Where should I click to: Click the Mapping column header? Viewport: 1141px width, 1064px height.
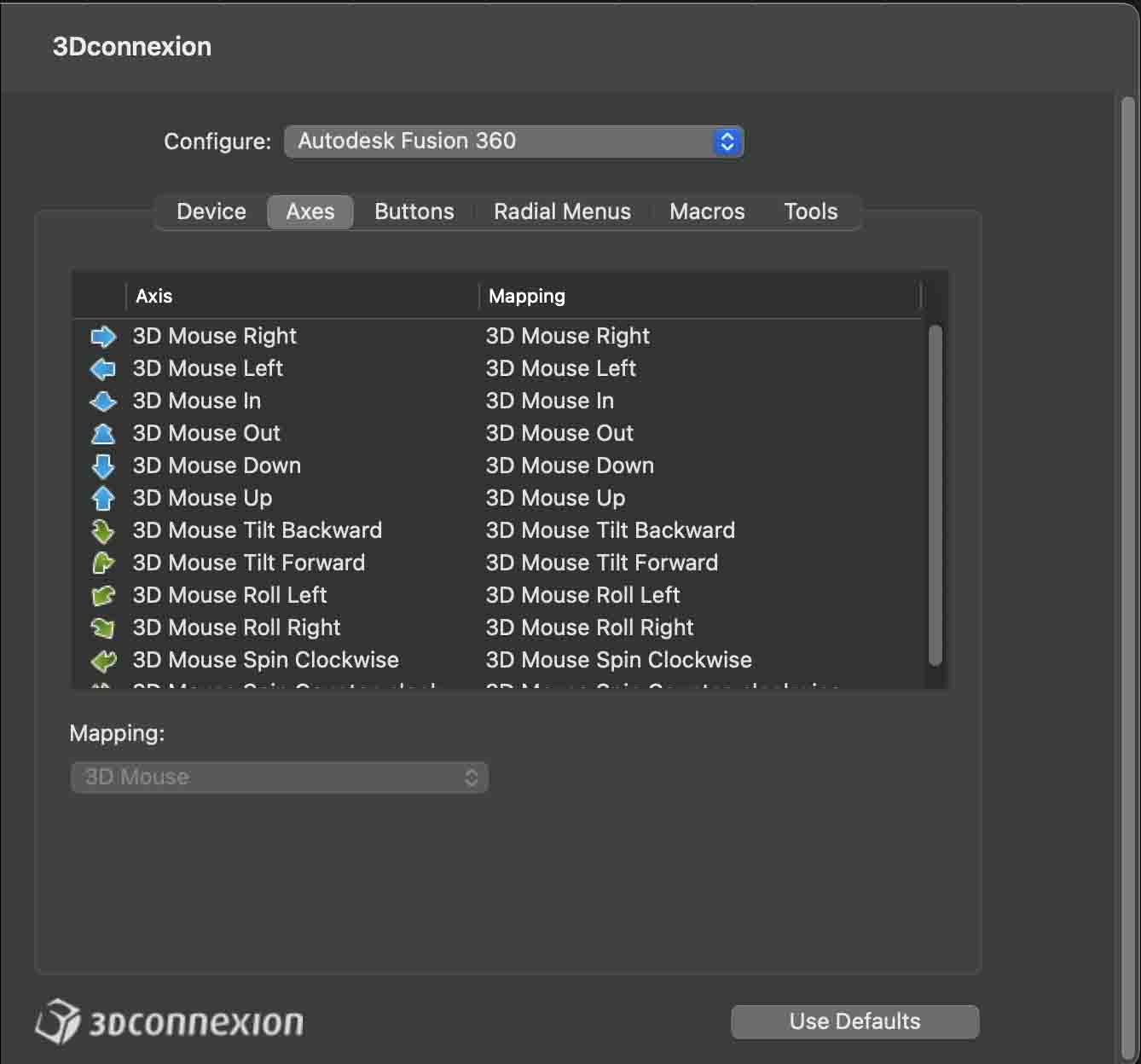pyautogui.click(x=700, y=297)
